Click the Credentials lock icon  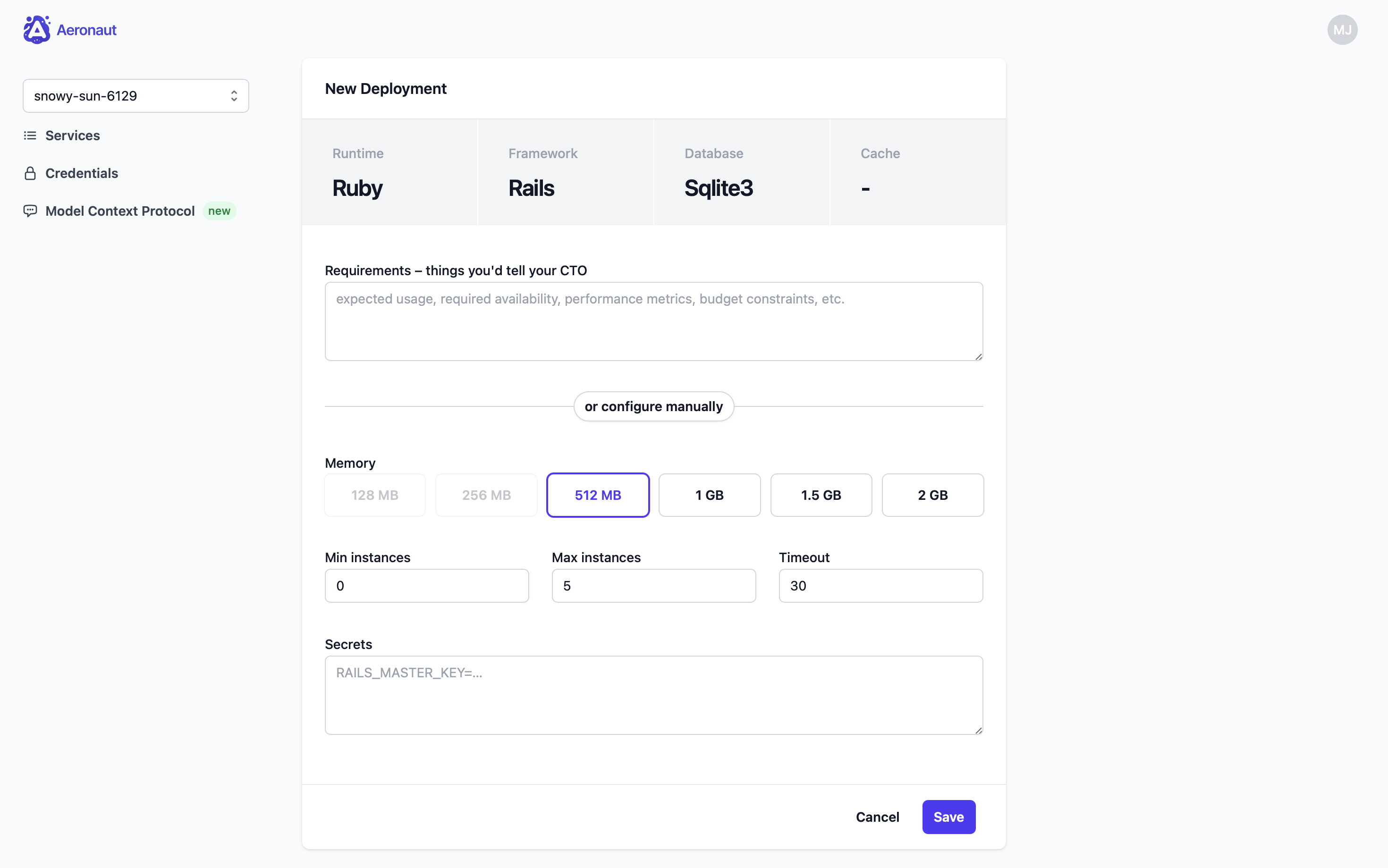click(30, 173)
